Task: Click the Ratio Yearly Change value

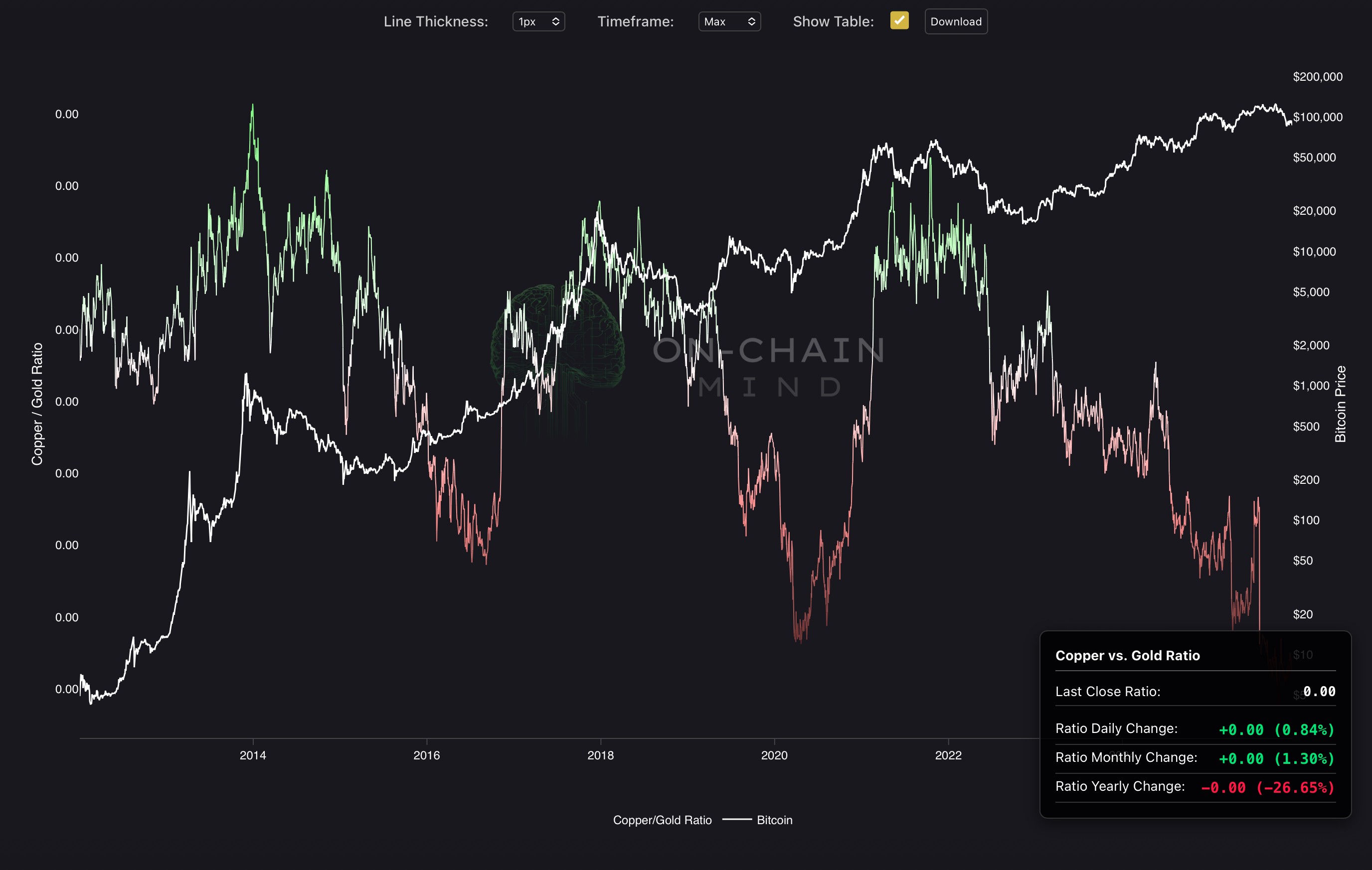Action: coord(1267,787)
